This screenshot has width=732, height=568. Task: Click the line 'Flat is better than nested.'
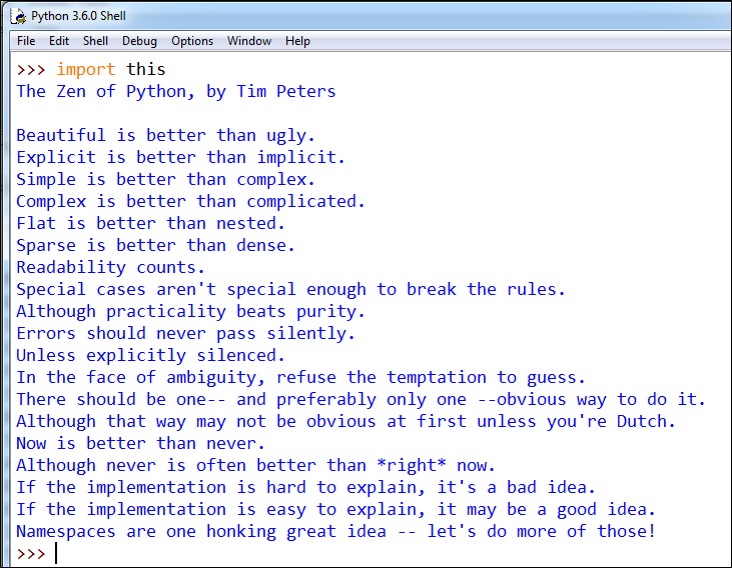pos(150,224)
